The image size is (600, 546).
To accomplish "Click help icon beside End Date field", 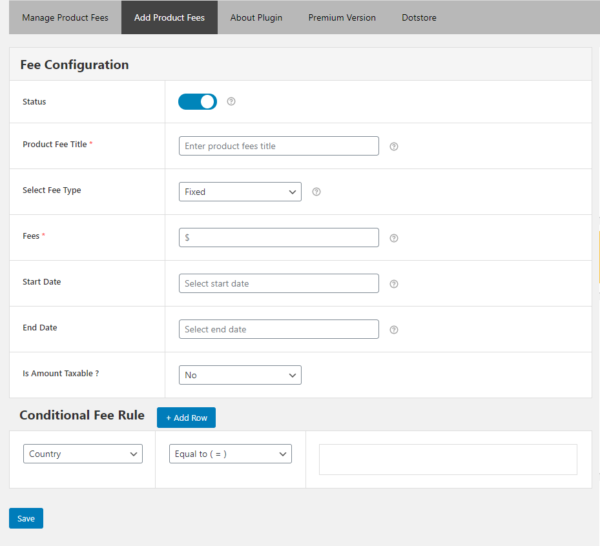I will click(x=394, y=330).
